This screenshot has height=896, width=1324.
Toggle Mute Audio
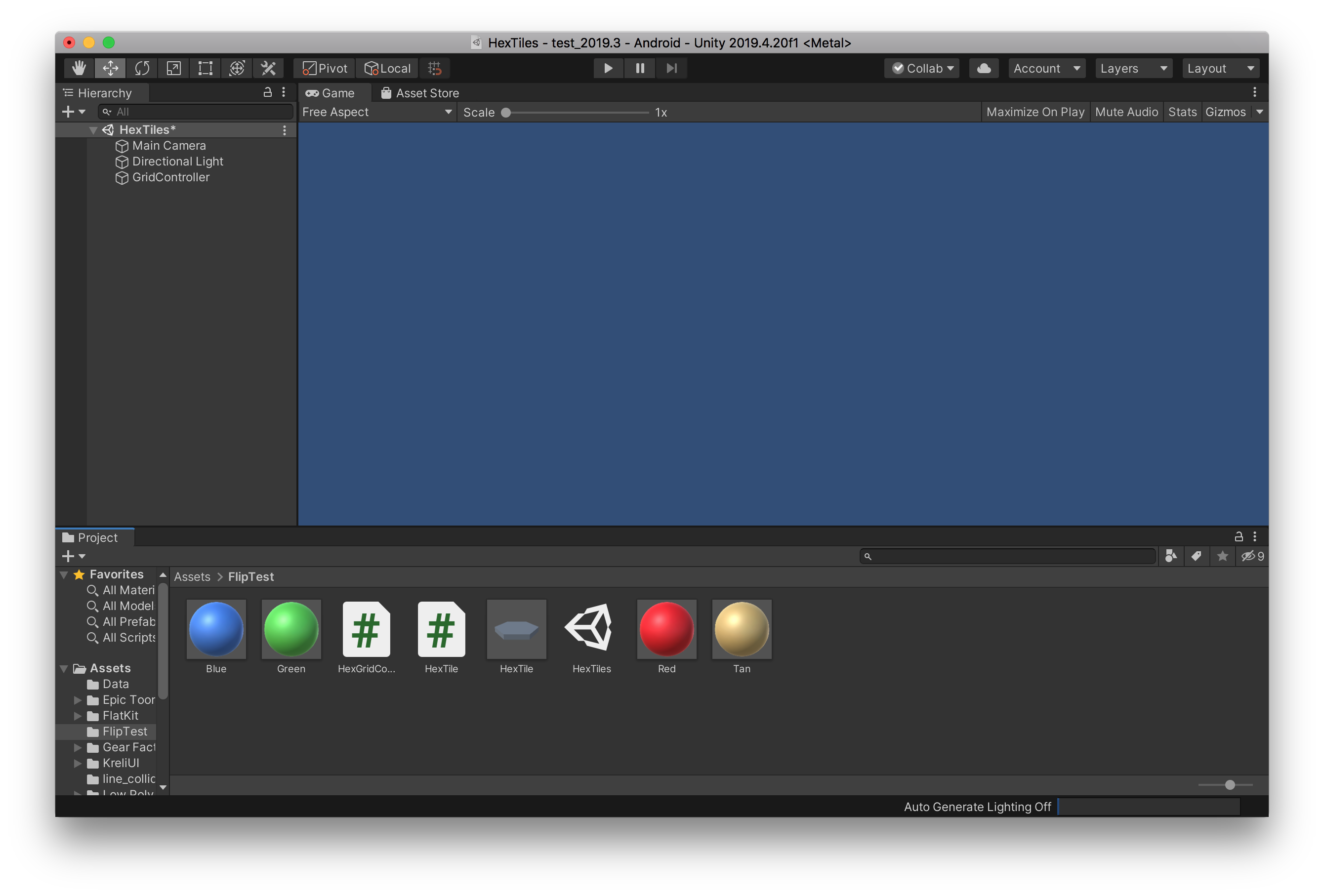point(1126,112)
